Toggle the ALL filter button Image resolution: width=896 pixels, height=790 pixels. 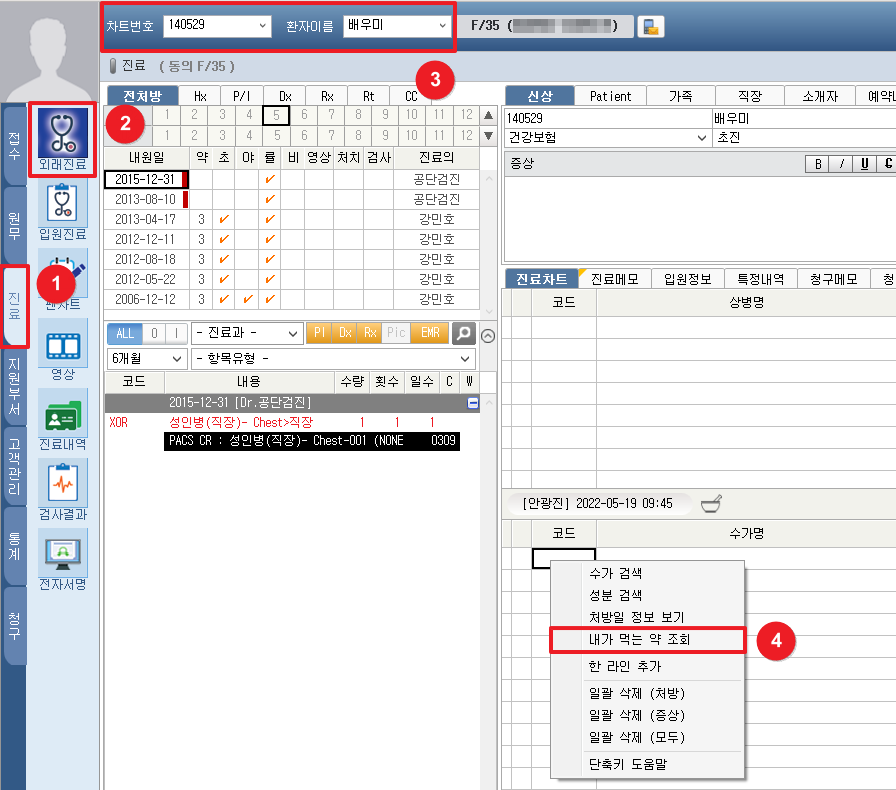[x=124, y=333]
